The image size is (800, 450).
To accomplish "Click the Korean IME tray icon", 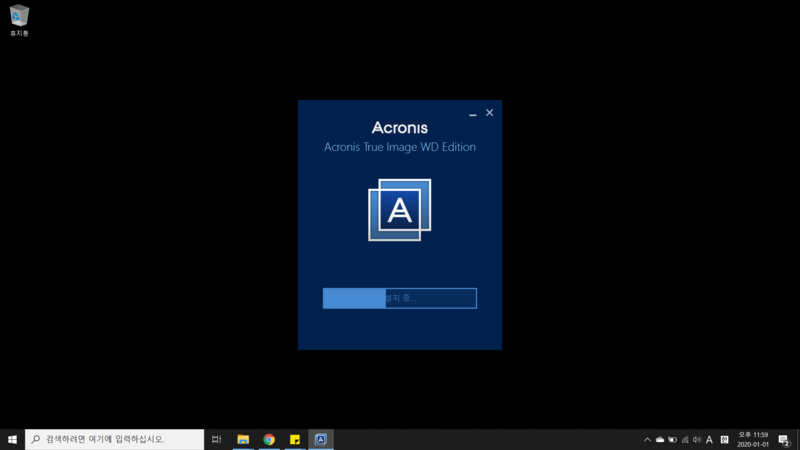I will [724, 439].
